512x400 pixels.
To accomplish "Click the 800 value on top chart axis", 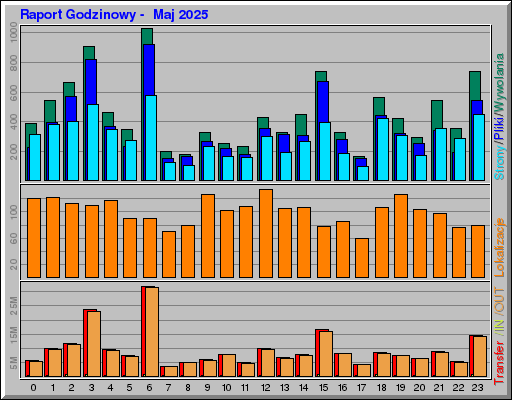I will (14, 63).
